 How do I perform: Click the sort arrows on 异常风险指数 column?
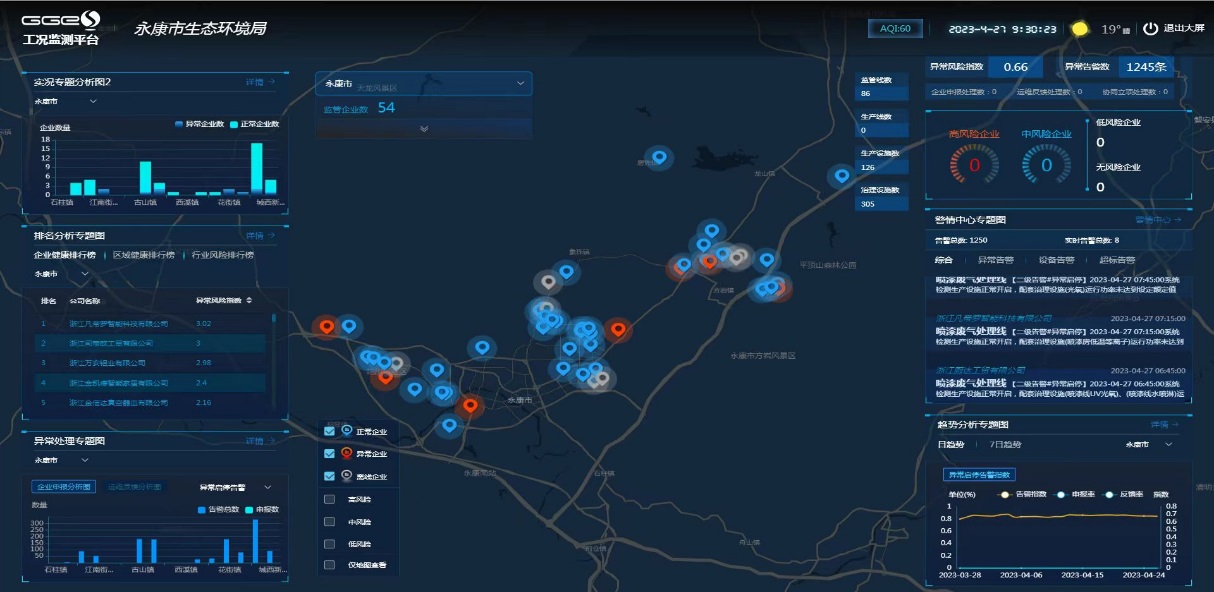[x=249, y=300]
